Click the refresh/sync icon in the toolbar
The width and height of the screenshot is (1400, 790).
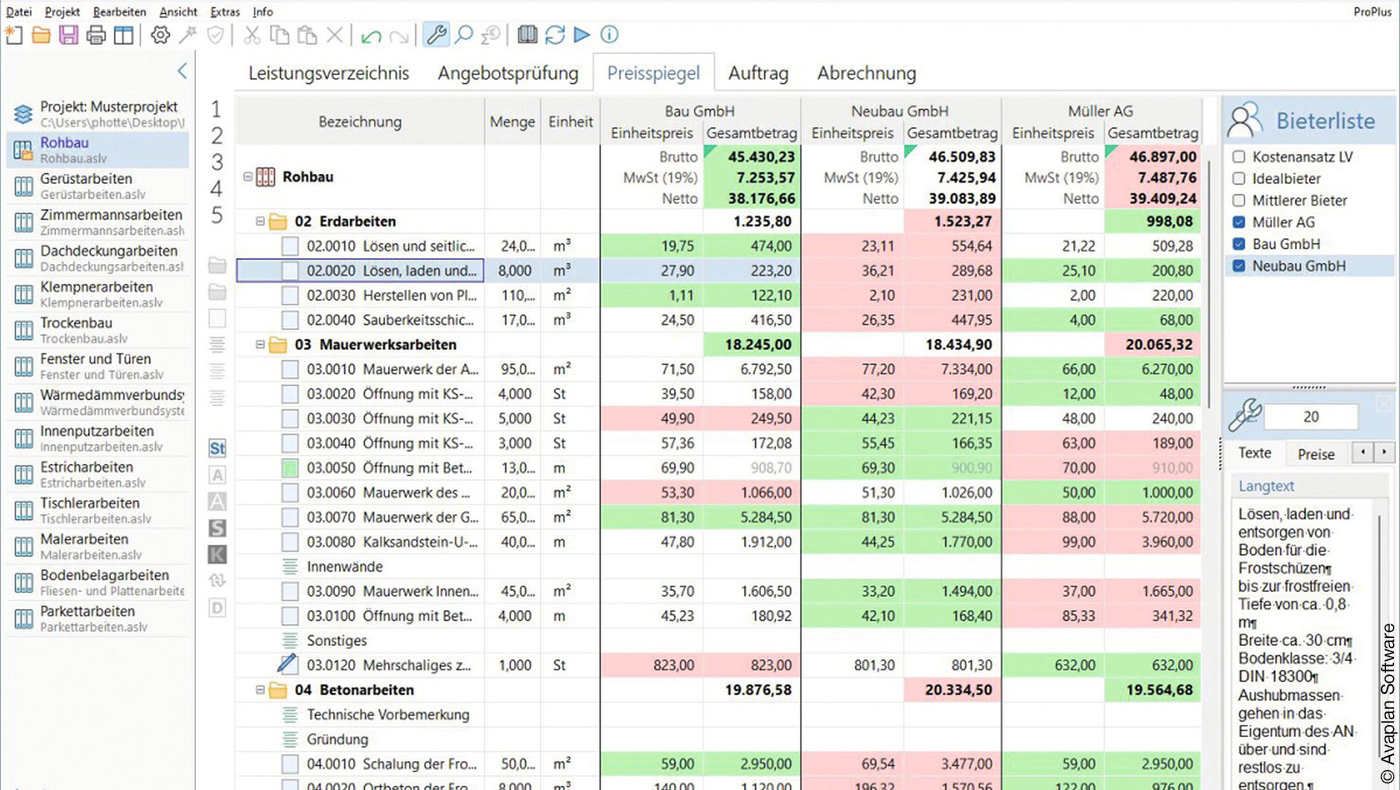coord(556,34)
